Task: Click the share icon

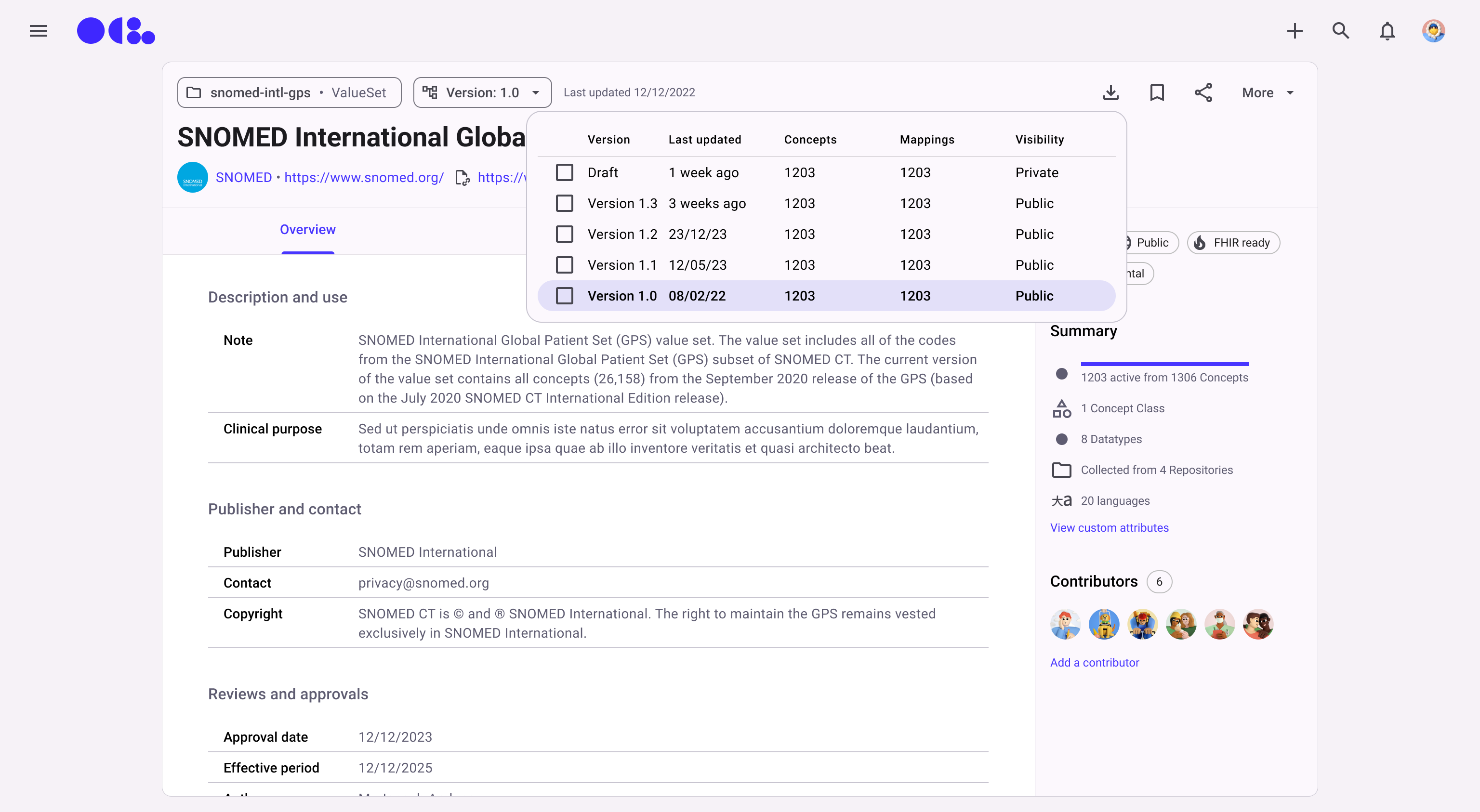Action: (x=1203, y=92)
